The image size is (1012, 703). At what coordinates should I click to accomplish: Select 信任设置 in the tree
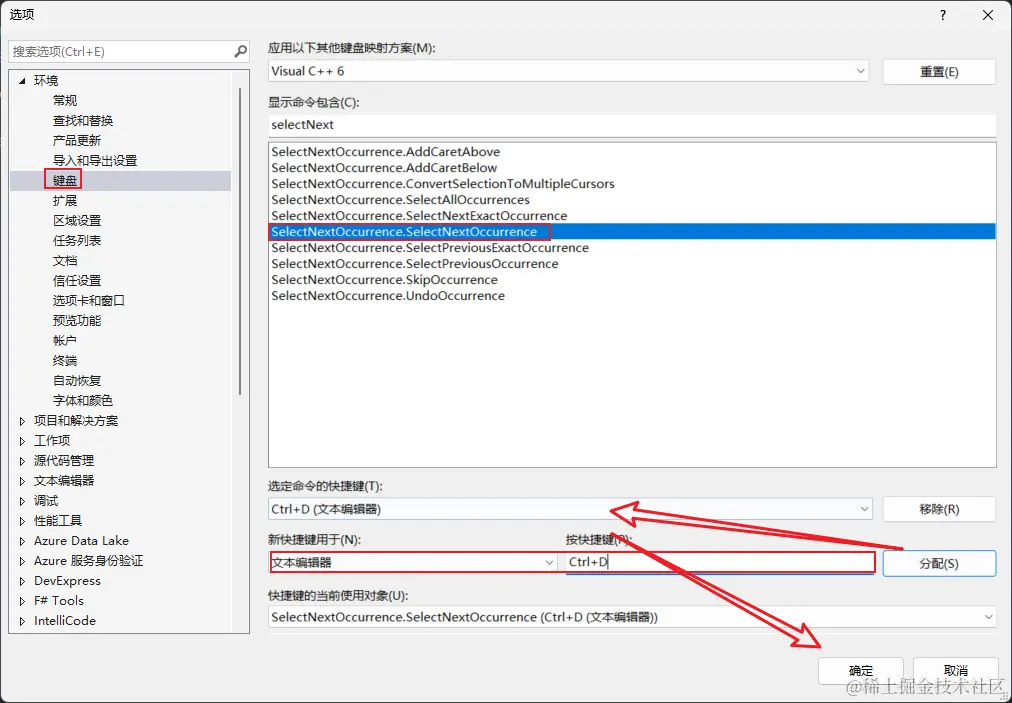tap(77, 281)
